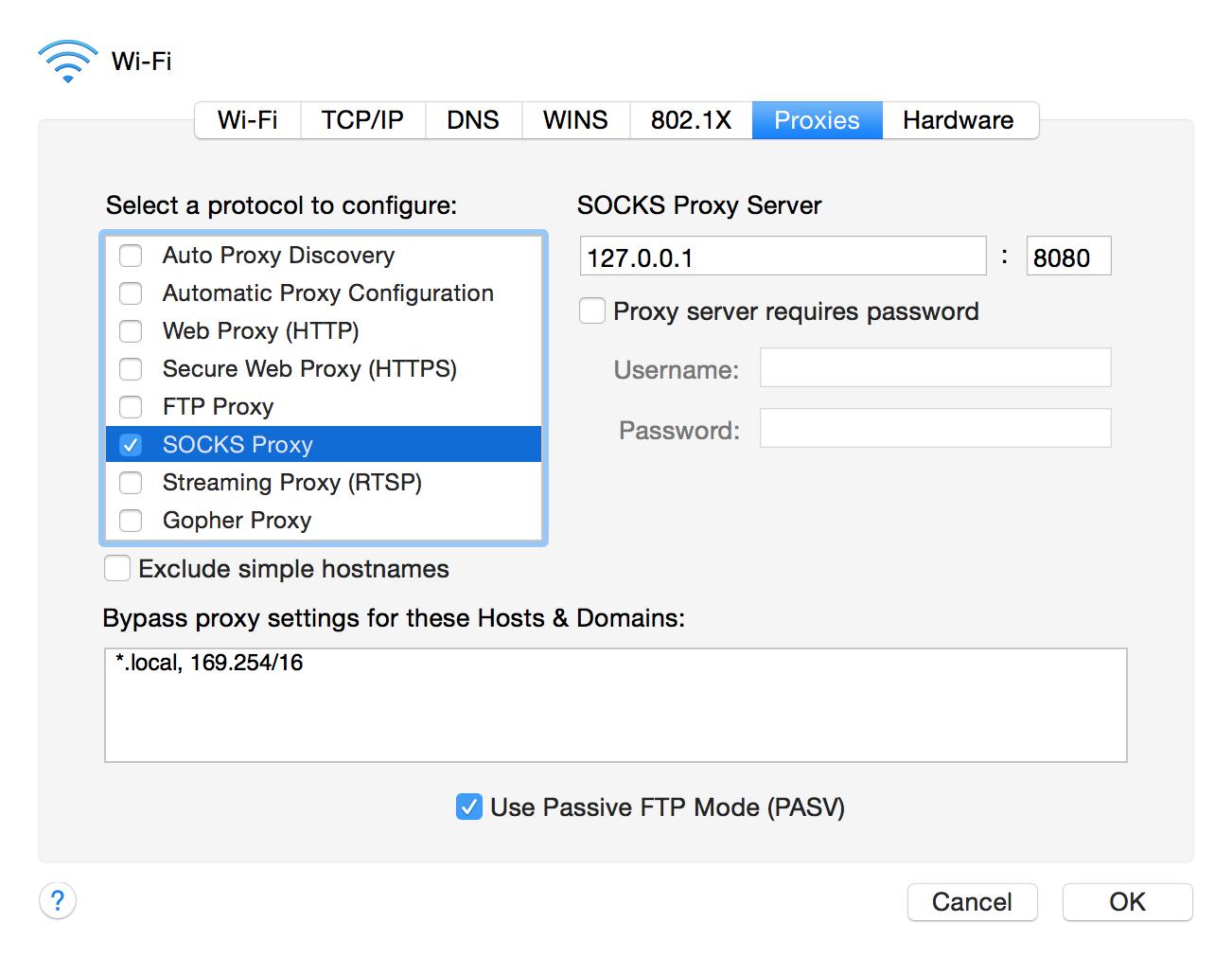Screen dimensions: 1232x958
Task: Open the DNS tab
Action: tap(473, 120)
